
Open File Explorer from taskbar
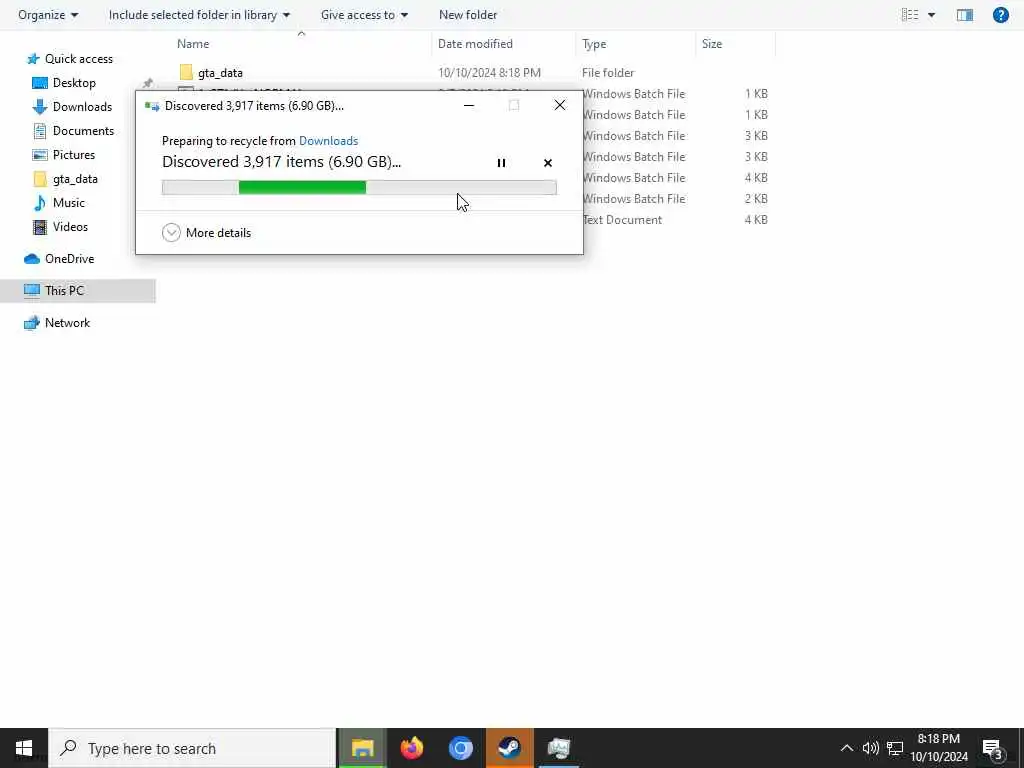click(362, 748)
